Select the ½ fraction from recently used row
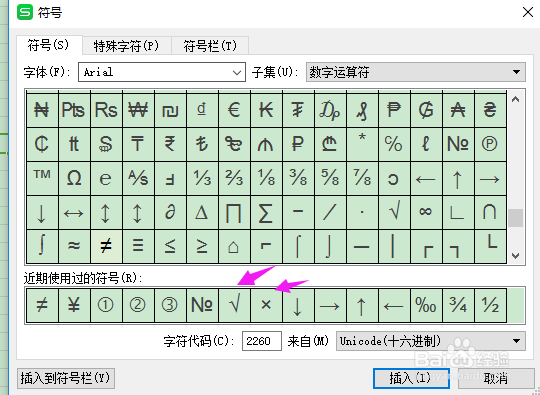The image size is (540, 395). click(490, 305)
